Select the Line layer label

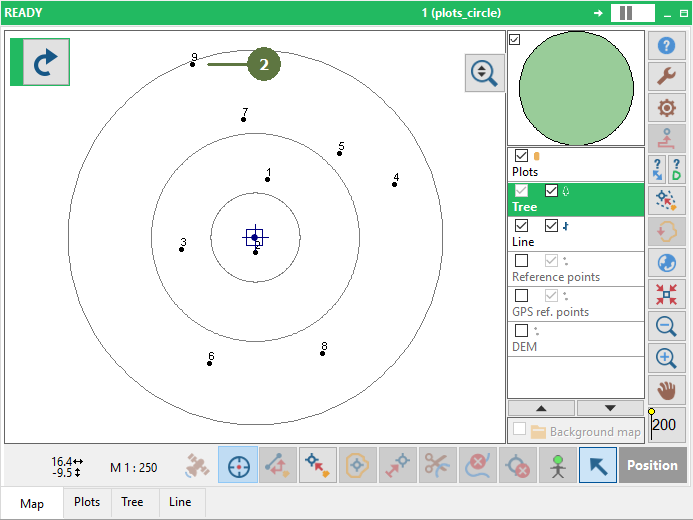point(523,242)
